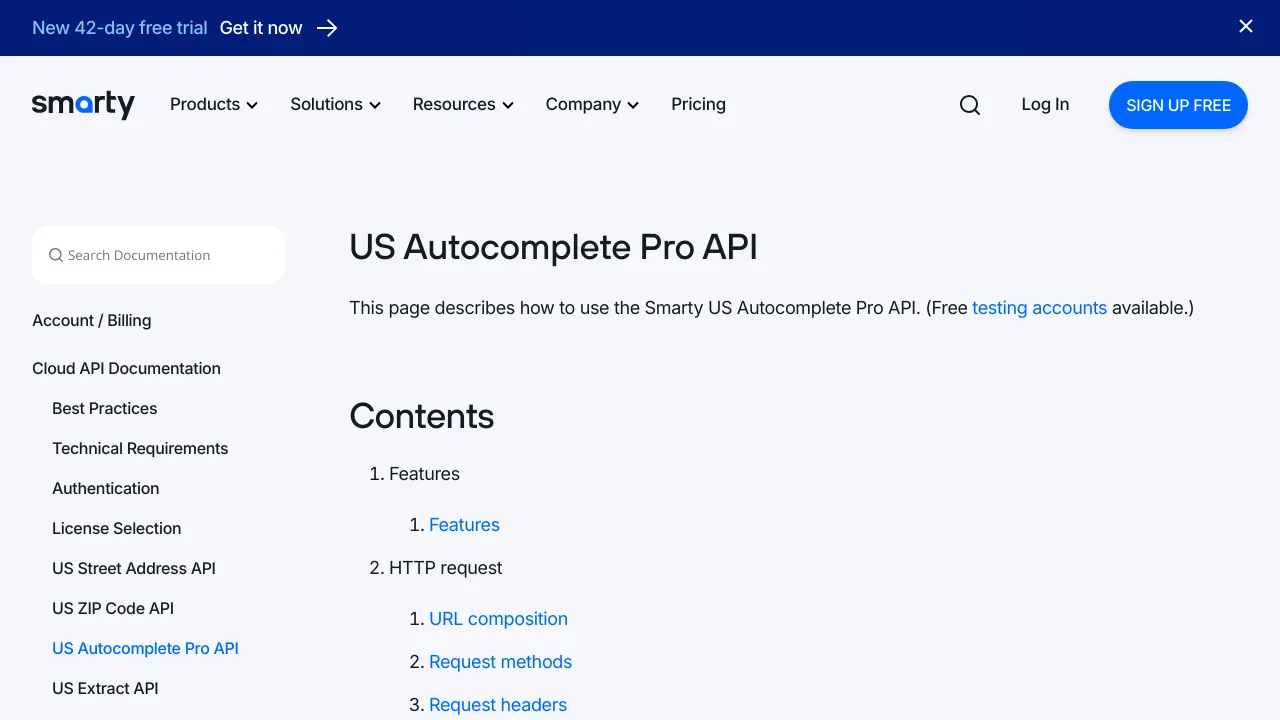Select License Selection in sidebar
The width and height of the screenshot is (1280, 720).
point(117,528)
